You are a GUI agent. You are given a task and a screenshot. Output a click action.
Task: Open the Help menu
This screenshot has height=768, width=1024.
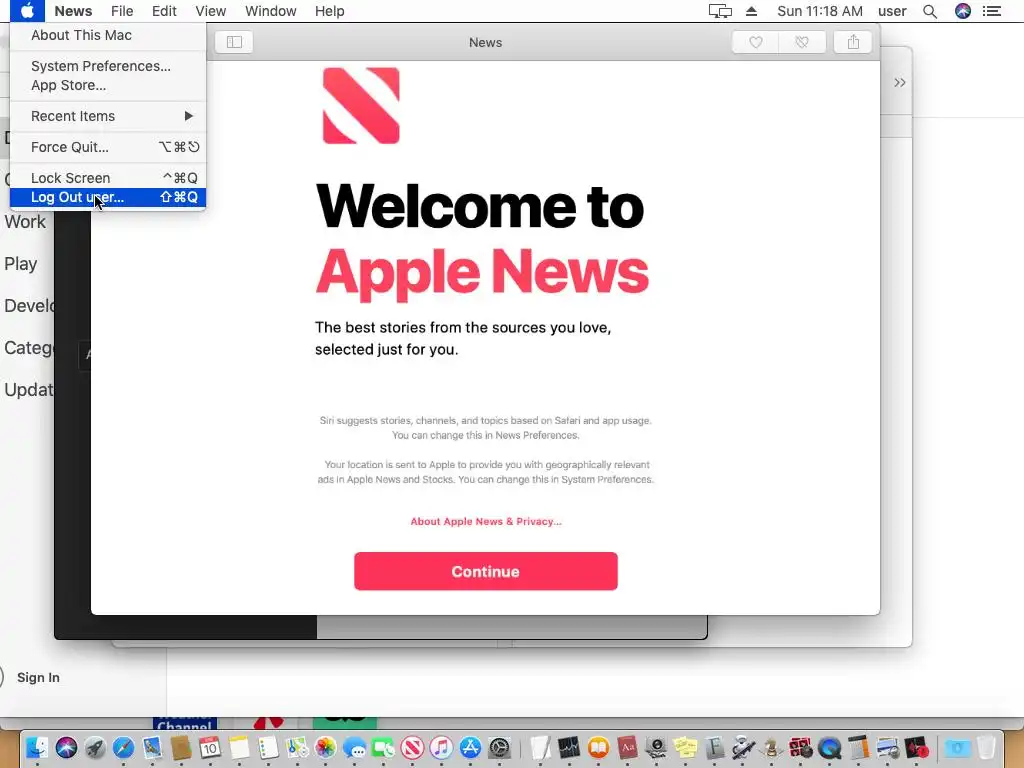(329, 11)
